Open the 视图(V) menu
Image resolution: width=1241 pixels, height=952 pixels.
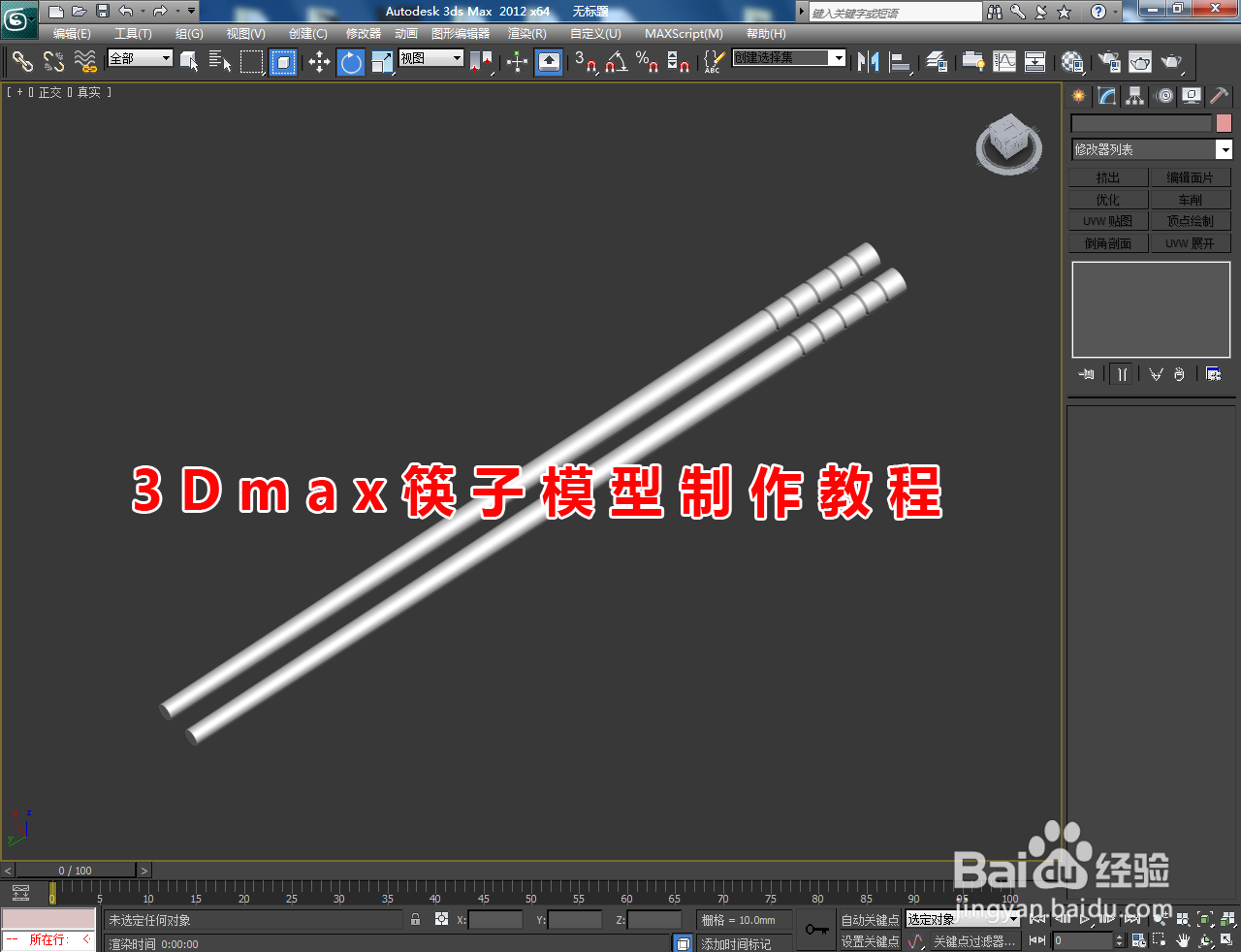pyautogui.click(x=246, y=34)
